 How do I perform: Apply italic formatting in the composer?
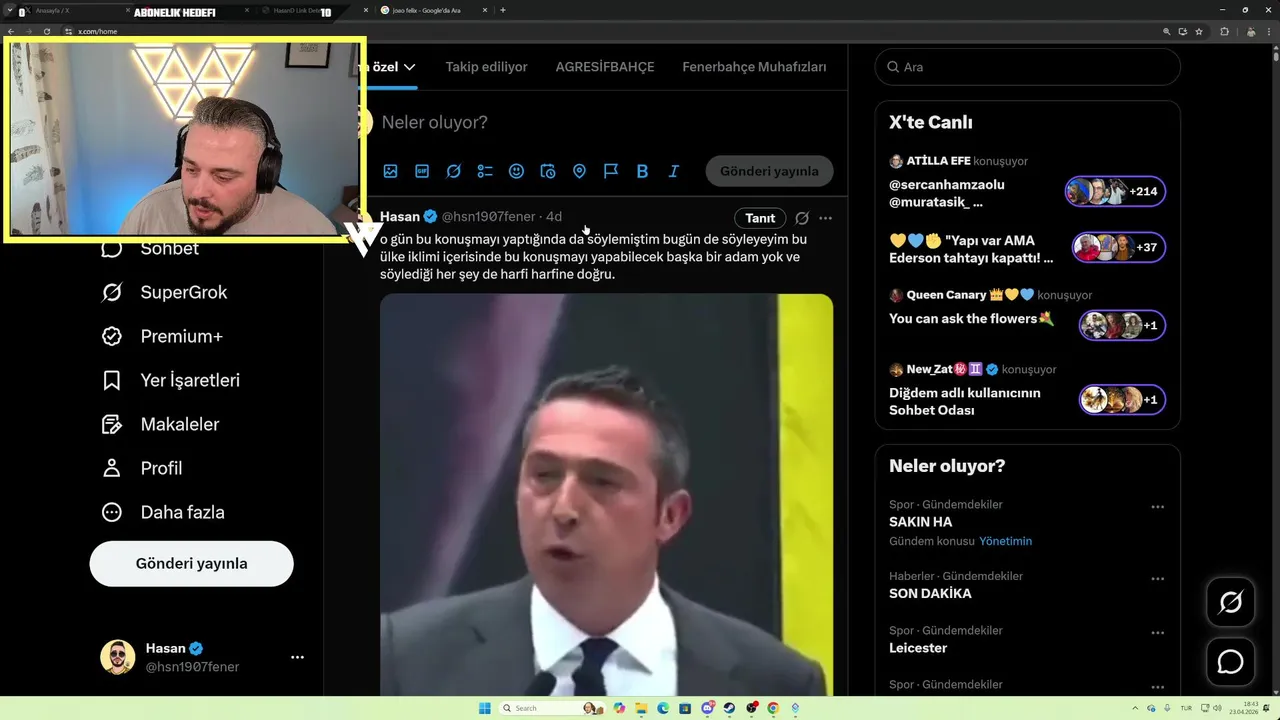674,171
